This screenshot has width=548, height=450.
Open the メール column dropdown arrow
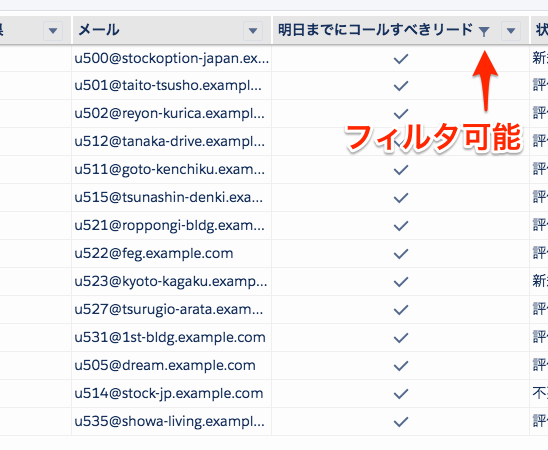253,31
